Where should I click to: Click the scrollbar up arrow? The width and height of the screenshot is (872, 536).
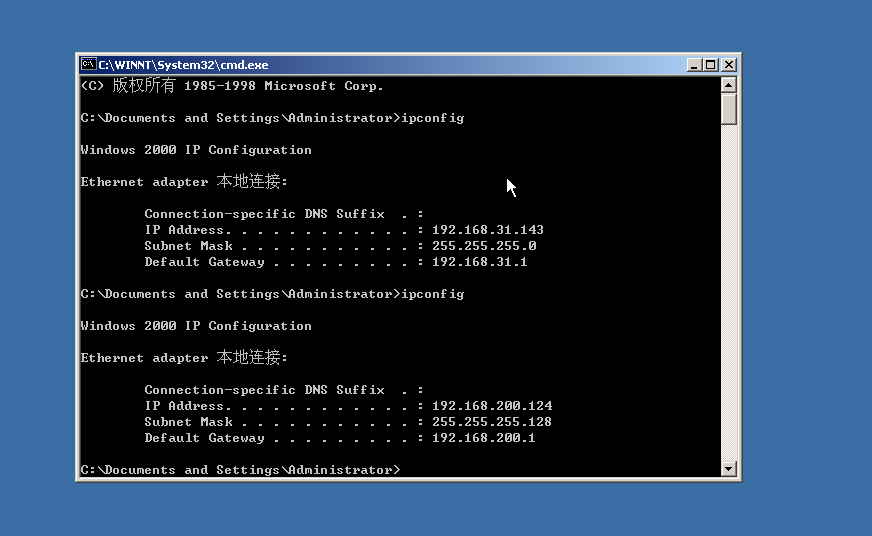729,85
